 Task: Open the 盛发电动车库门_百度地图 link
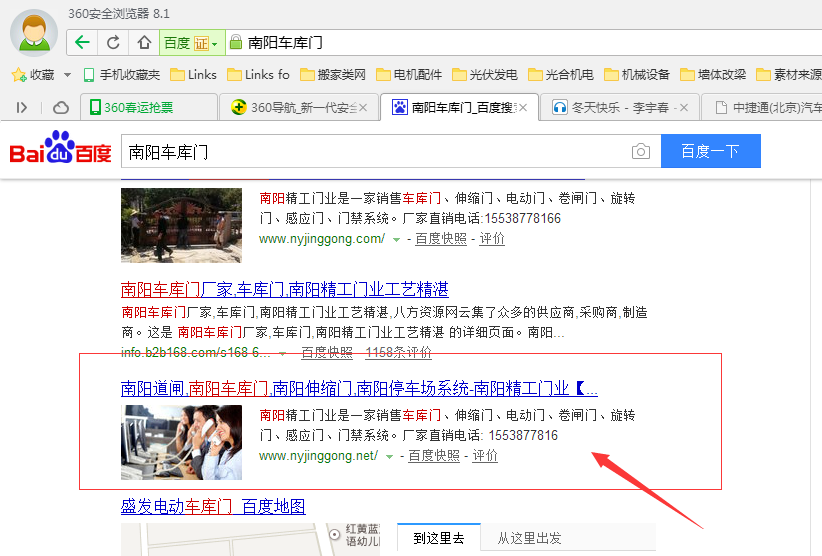[213, 507]
